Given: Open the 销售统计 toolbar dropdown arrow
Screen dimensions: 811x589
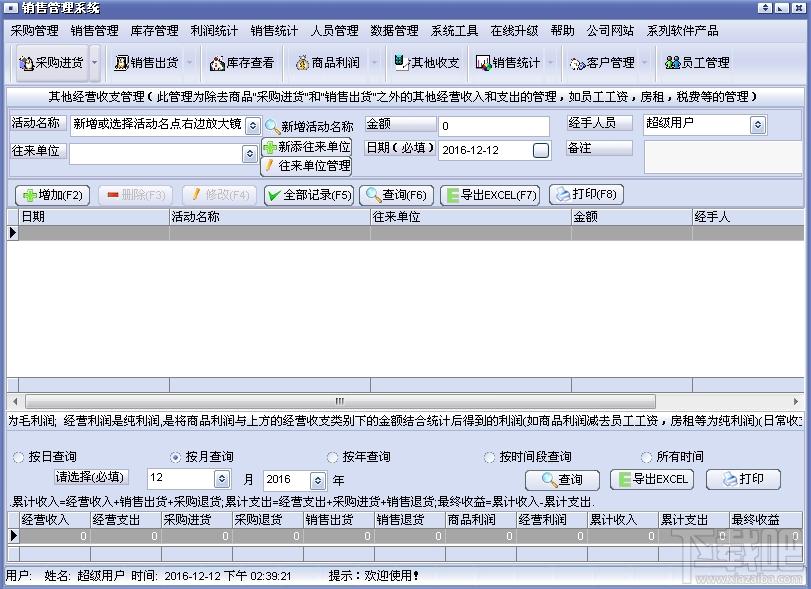Looking at the screenshot, I should point(550,63).
